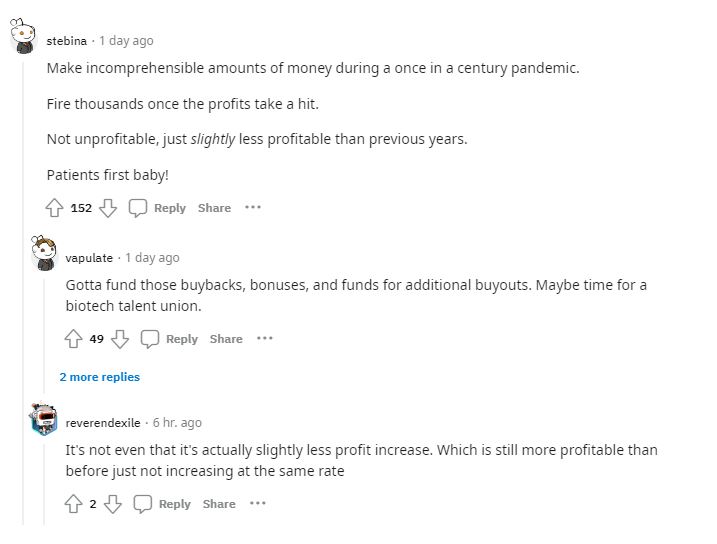
Task: Click reverendexile's avatar icon
Action: (44, 421)
